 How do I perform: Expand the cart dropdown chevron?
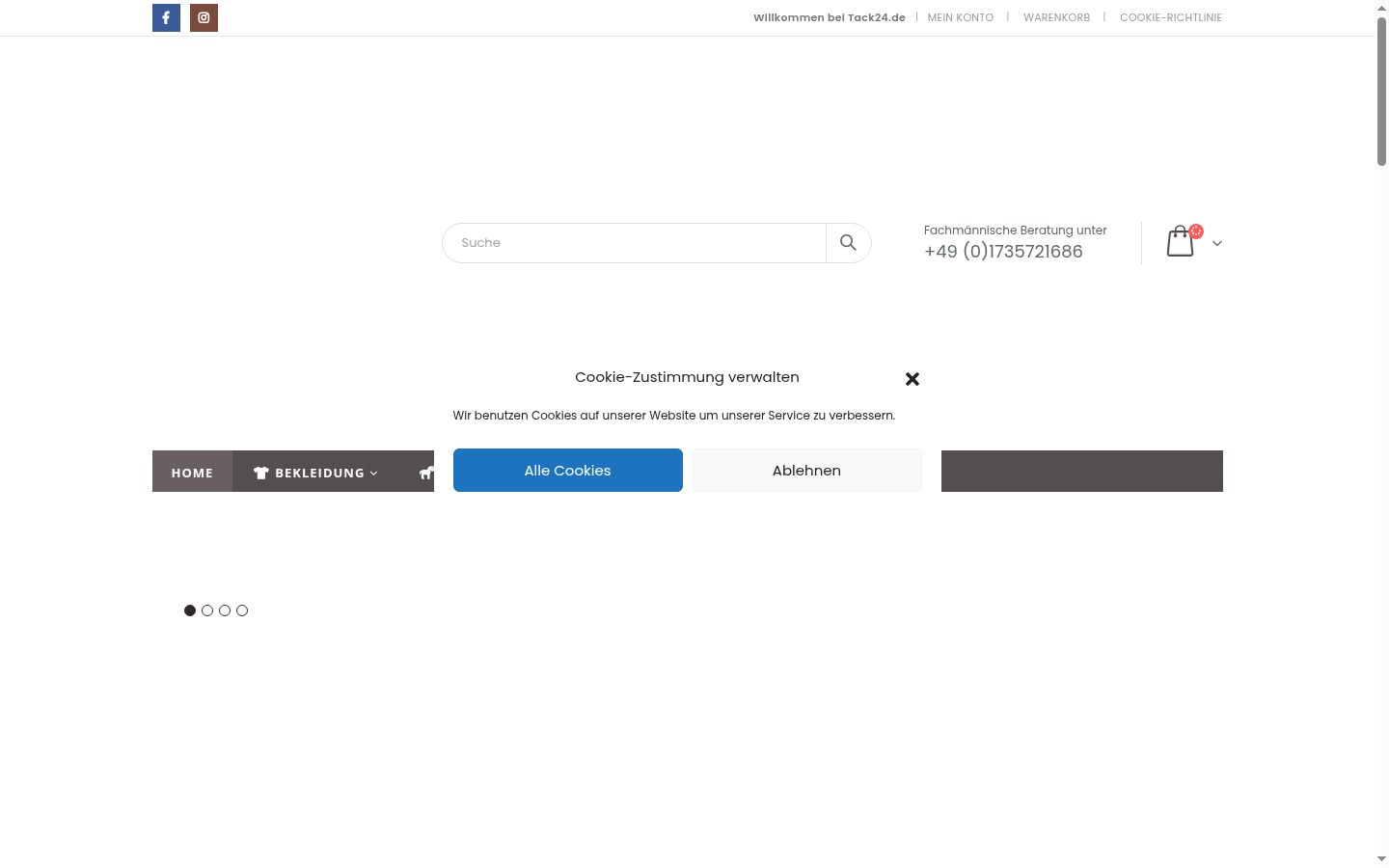(1217, 243)
